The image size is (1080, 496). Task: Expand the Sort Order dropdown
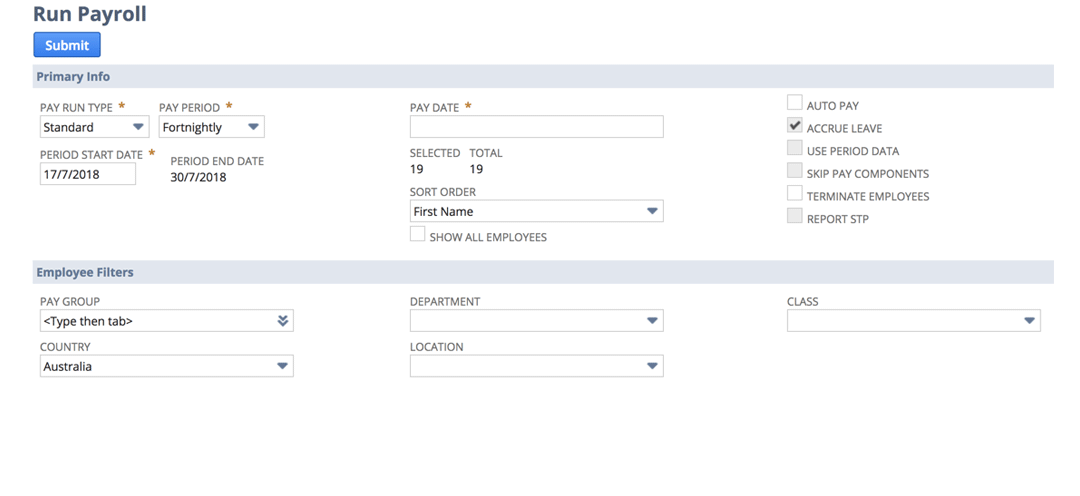[536, 211]
